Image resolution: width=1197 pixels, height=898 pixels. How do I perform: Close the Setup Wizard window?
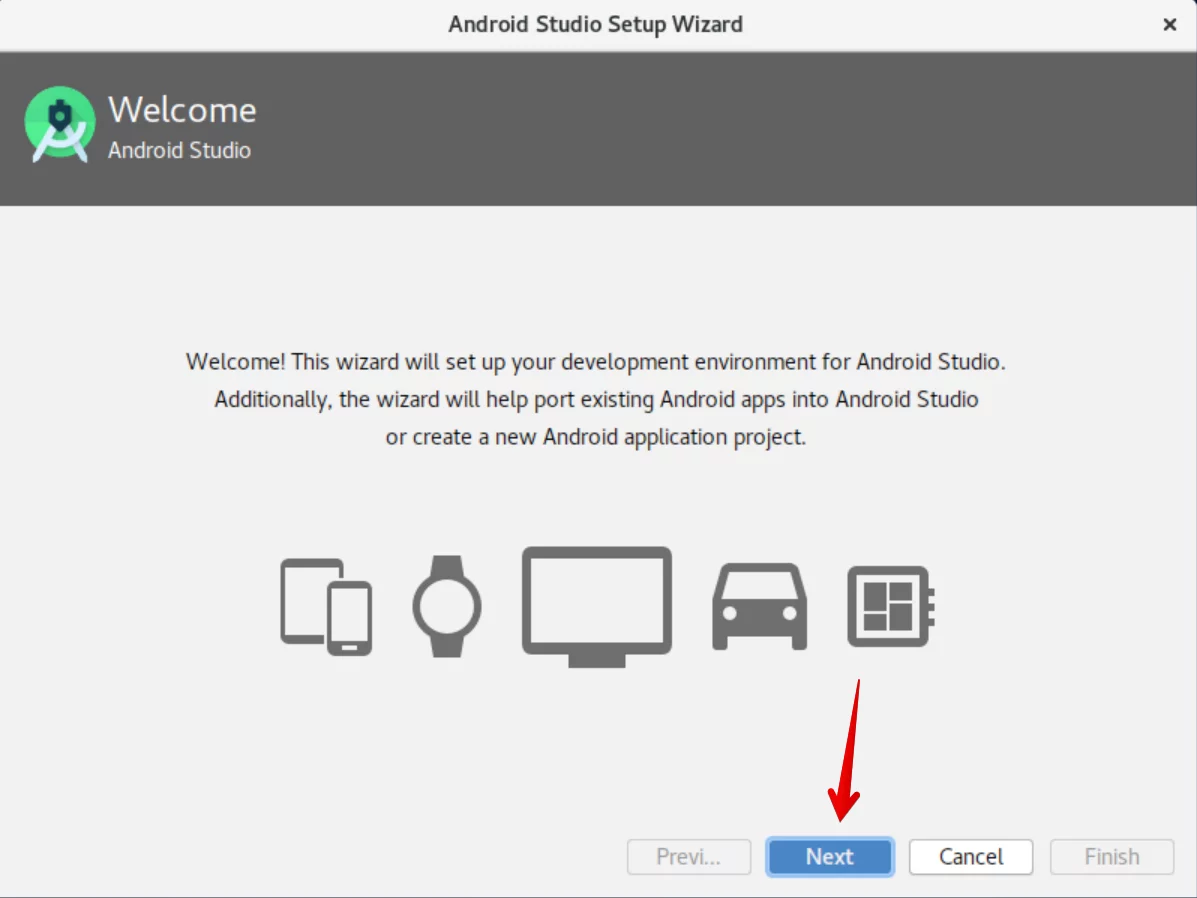[x=1170, y=24]
